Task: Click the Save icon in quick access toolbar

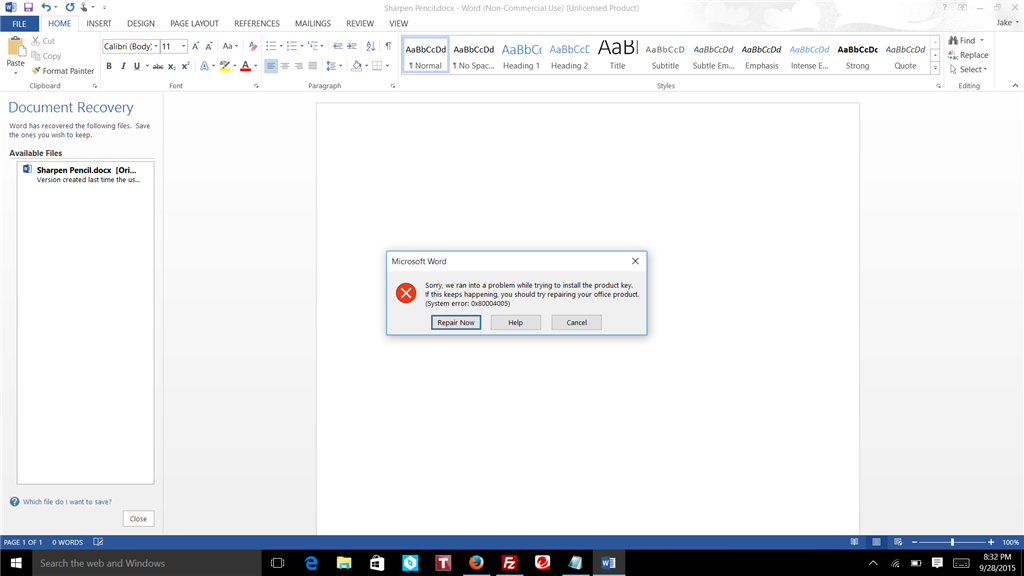Action: (x=28, y=7)
